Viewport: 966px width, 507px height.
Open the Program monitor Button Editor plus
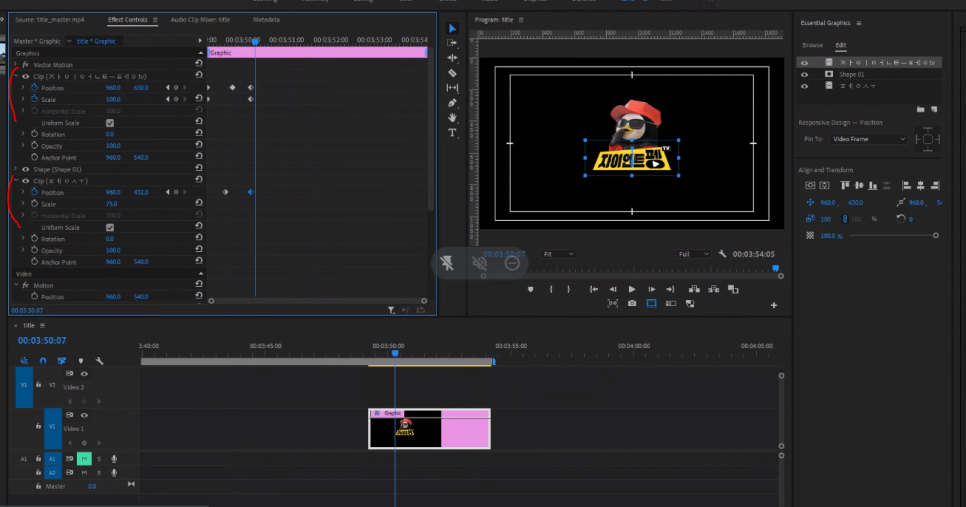774,305
